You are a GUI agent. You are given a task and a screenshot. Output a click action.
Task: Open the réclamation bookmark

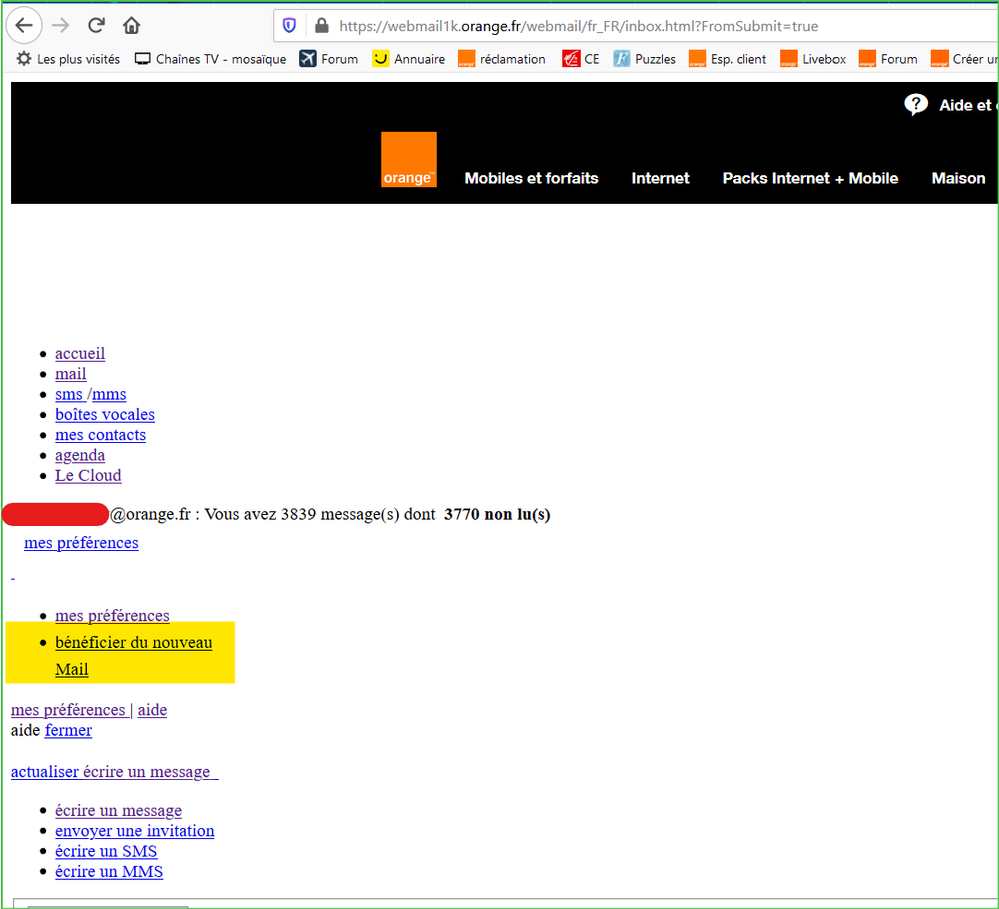point(502,59)
